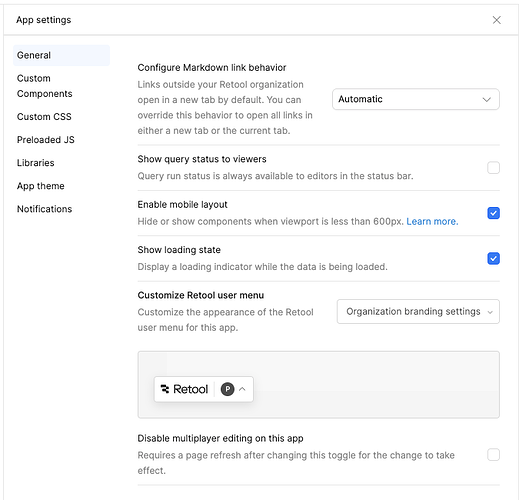Viewport: 519px width, 500px height.
Task: Click the P user avatar icon
Action: pos(227,389)
